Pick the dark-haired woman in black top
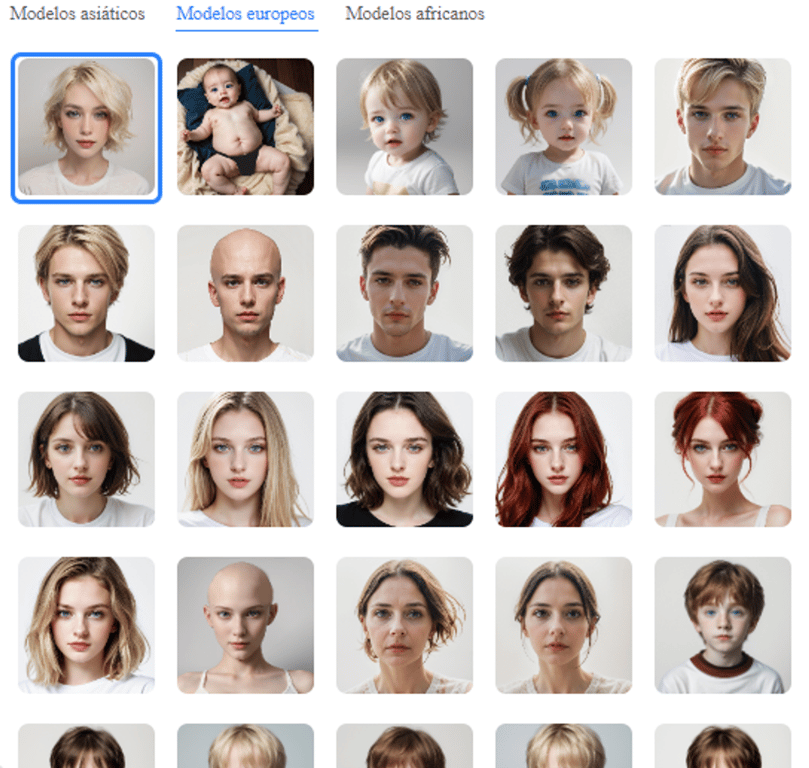809x768 pixels. click(x=404, y=460)
